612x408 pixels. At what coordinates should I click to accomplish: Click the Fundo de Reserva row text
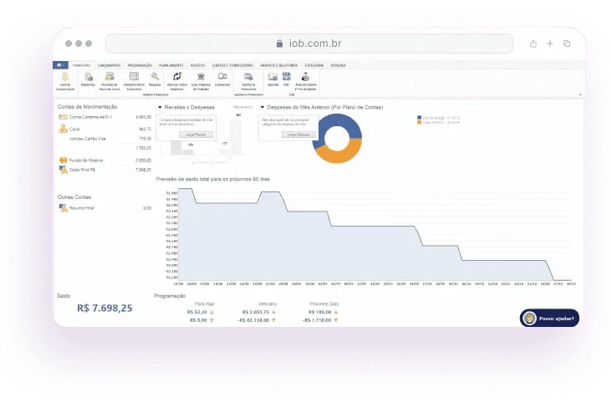86,160
